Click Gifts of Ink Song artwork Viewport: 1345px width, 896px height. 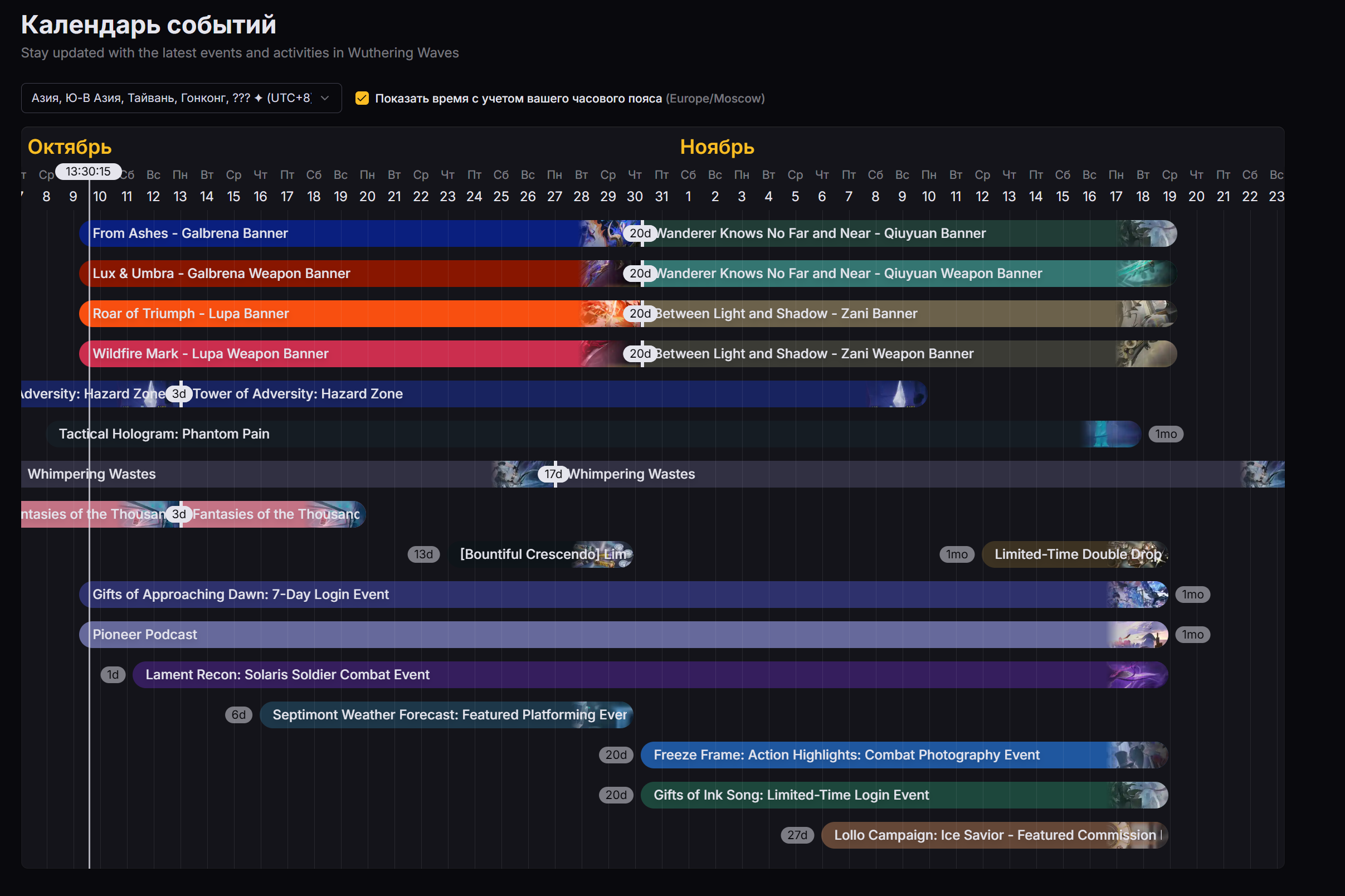pyautogui.click(x=1138, y=796)
